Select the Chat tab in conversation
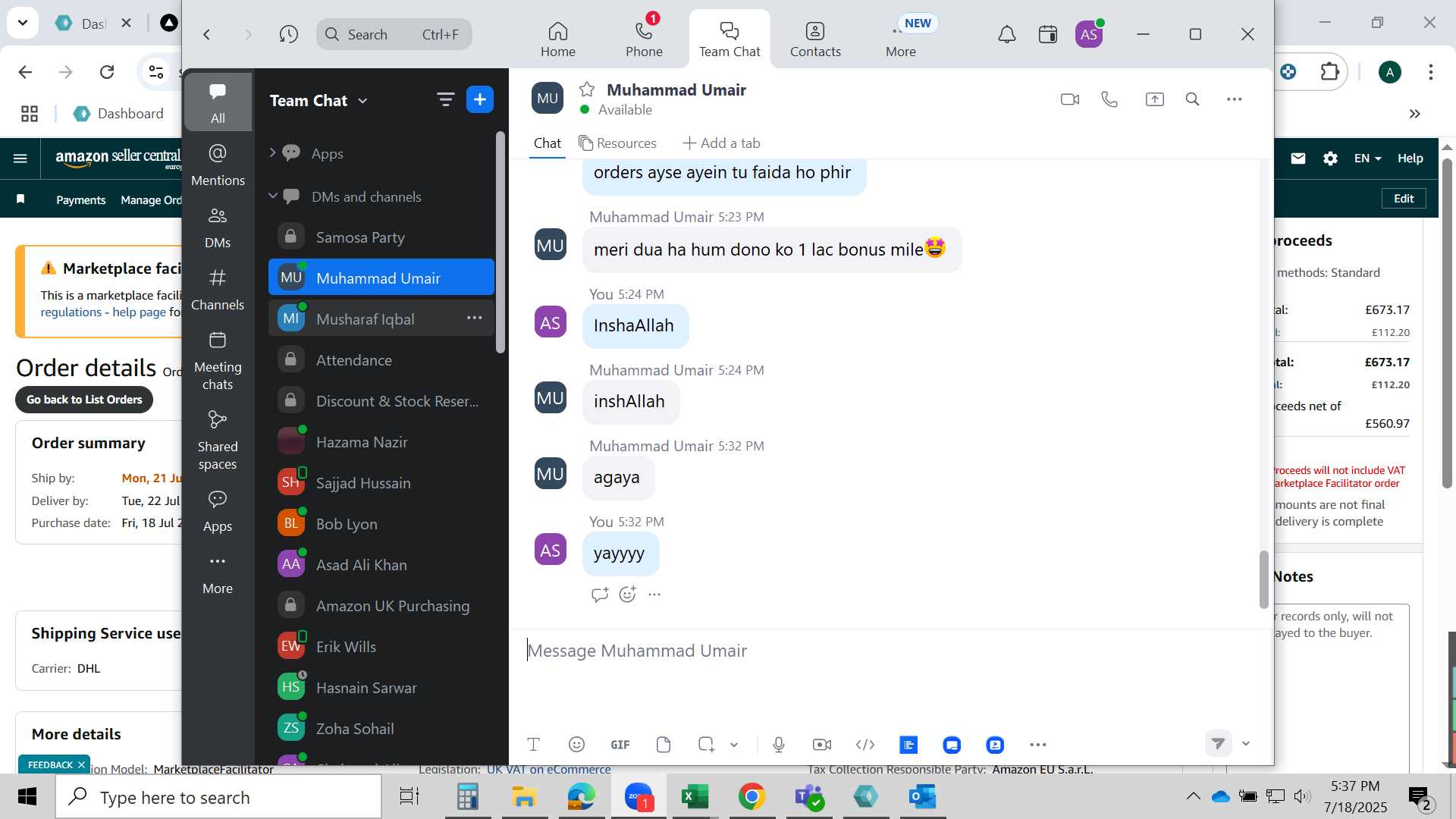The image size is (1456, 819). point(548,143)
